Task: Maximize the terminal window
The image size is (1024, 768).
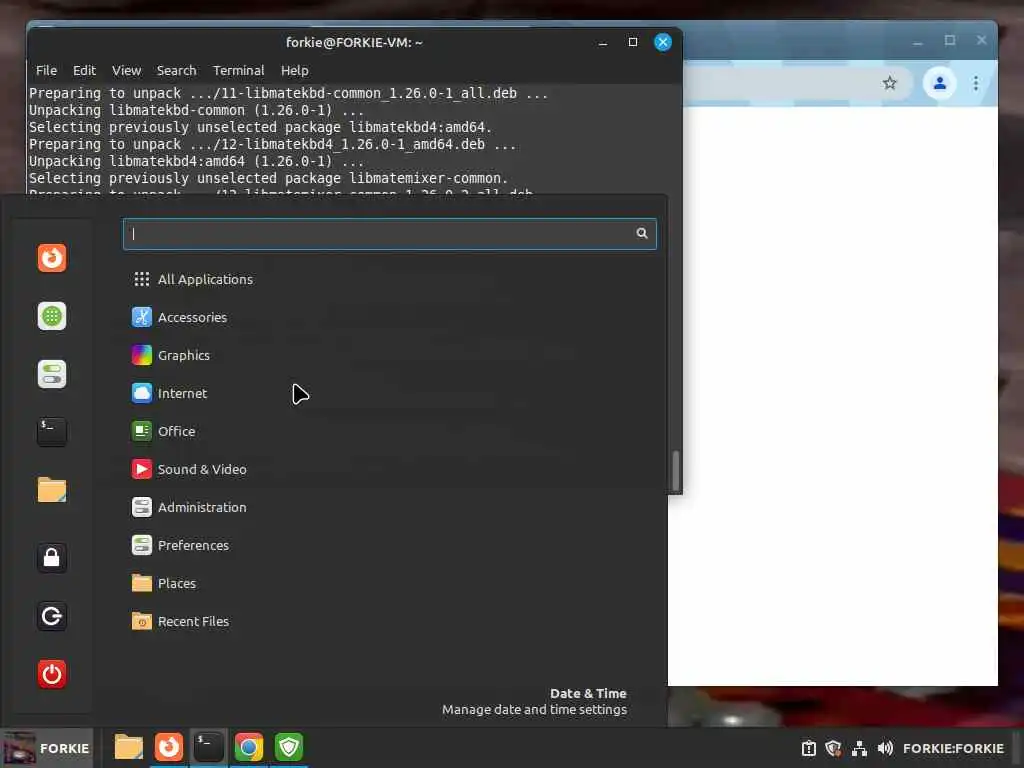Action: (633, 42)
